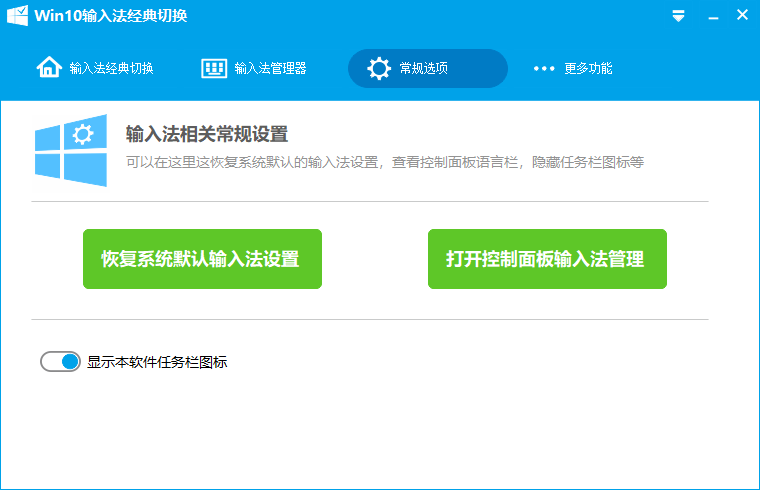
Task: Click the keyboard icon for 输入法管理器
Action: [214, 68]
